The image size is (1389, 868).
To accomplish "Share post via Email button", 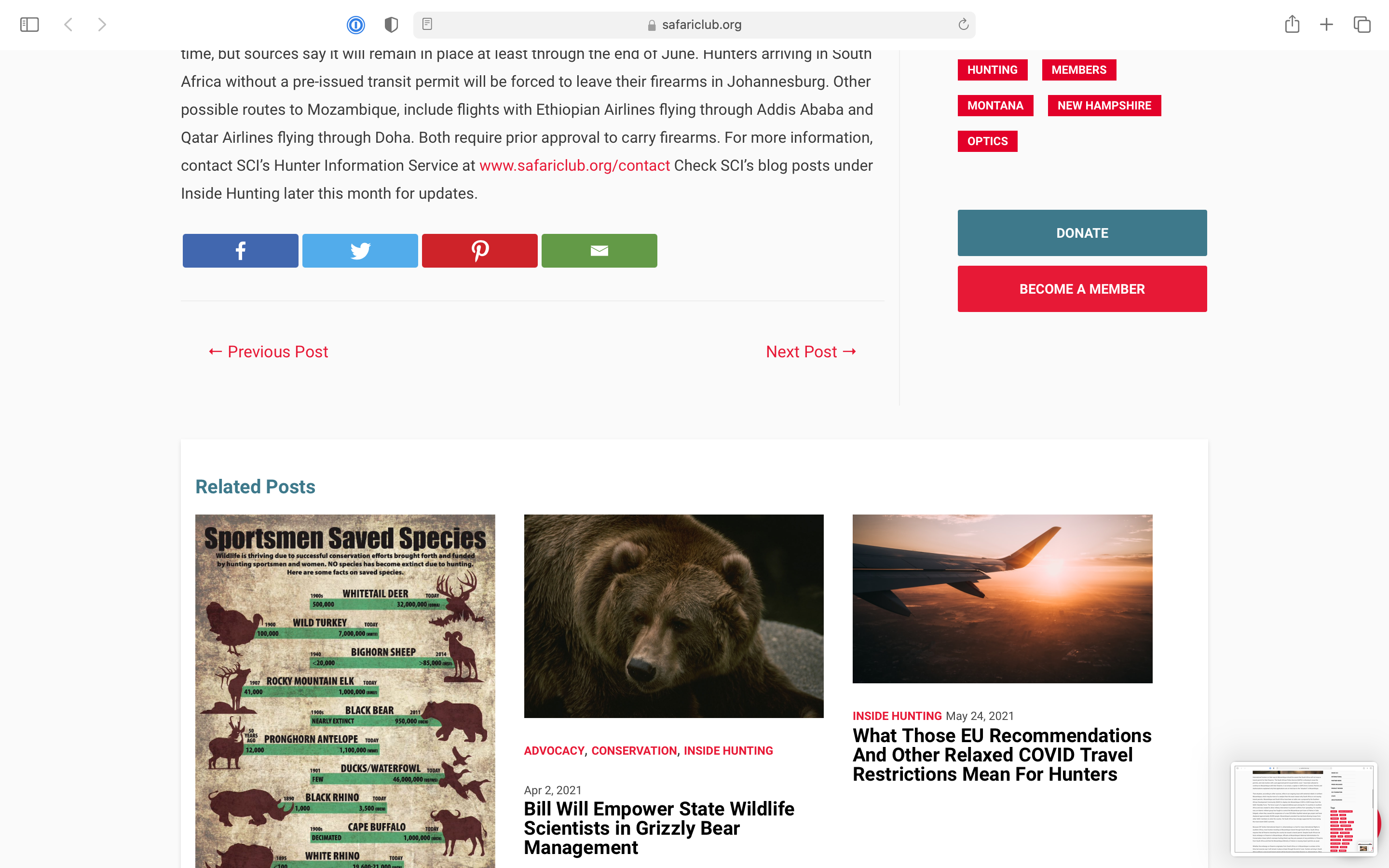I will 599,250.
